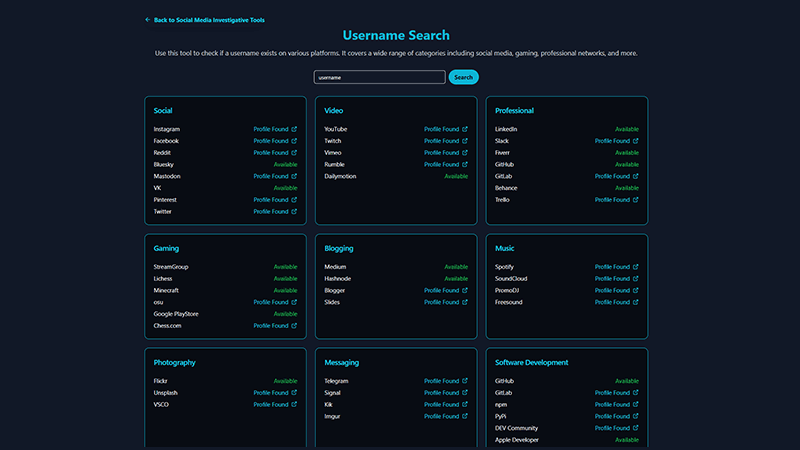Open Trello profile external link icon
800x450 pixels.
pos(636,199)
